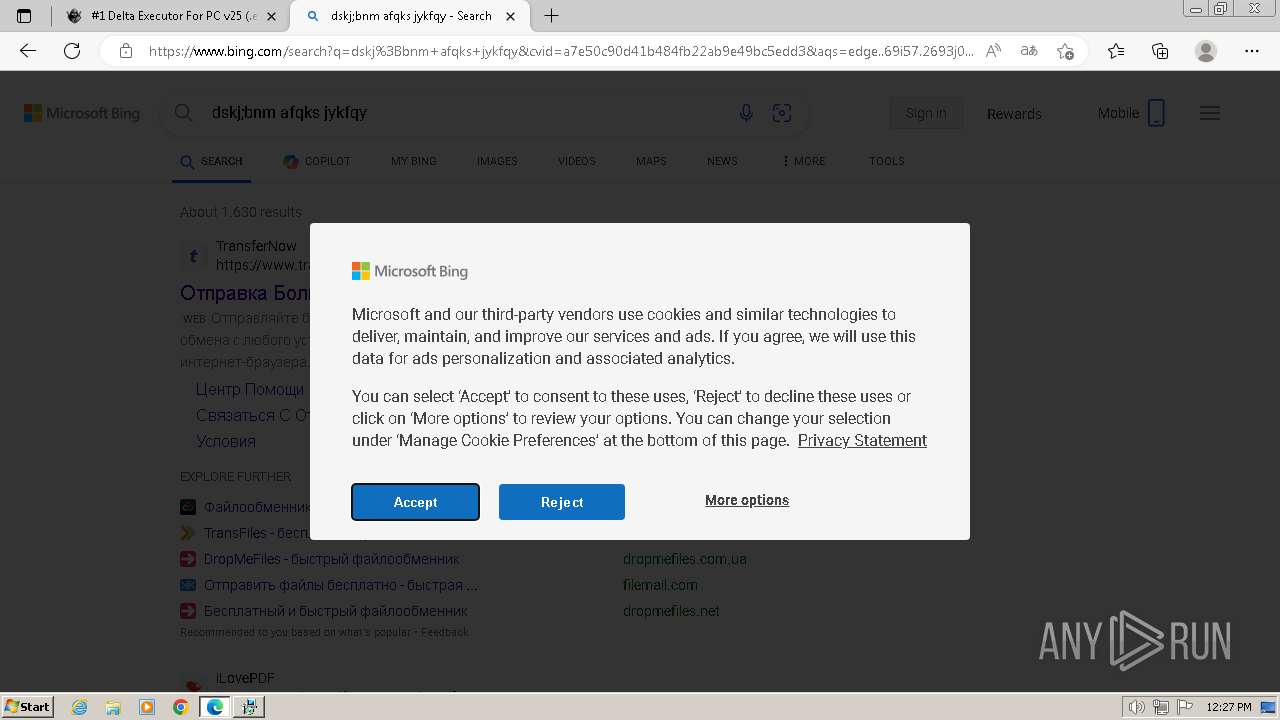This screenshot has height=720, width=1280.
Task: Open the browser profile avatar
Action: click(x=1206, y=51)
